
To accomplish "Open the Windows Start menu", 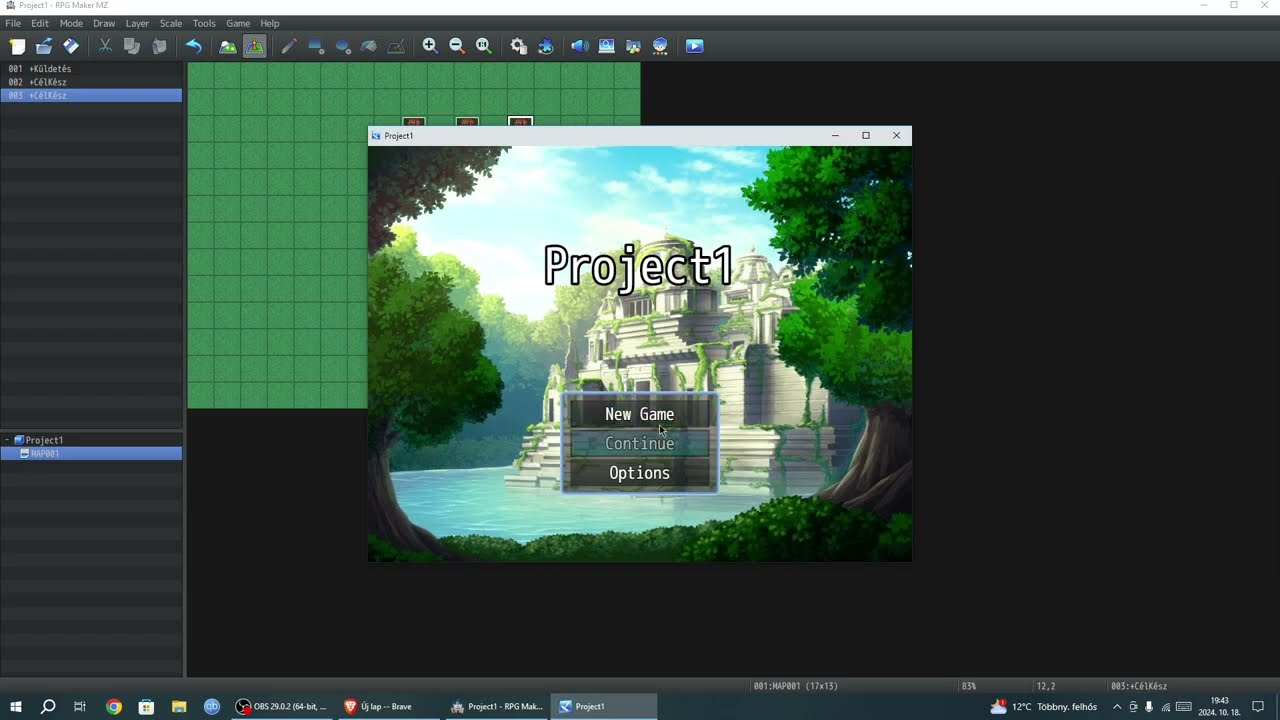I will click(x=16, y=706).
